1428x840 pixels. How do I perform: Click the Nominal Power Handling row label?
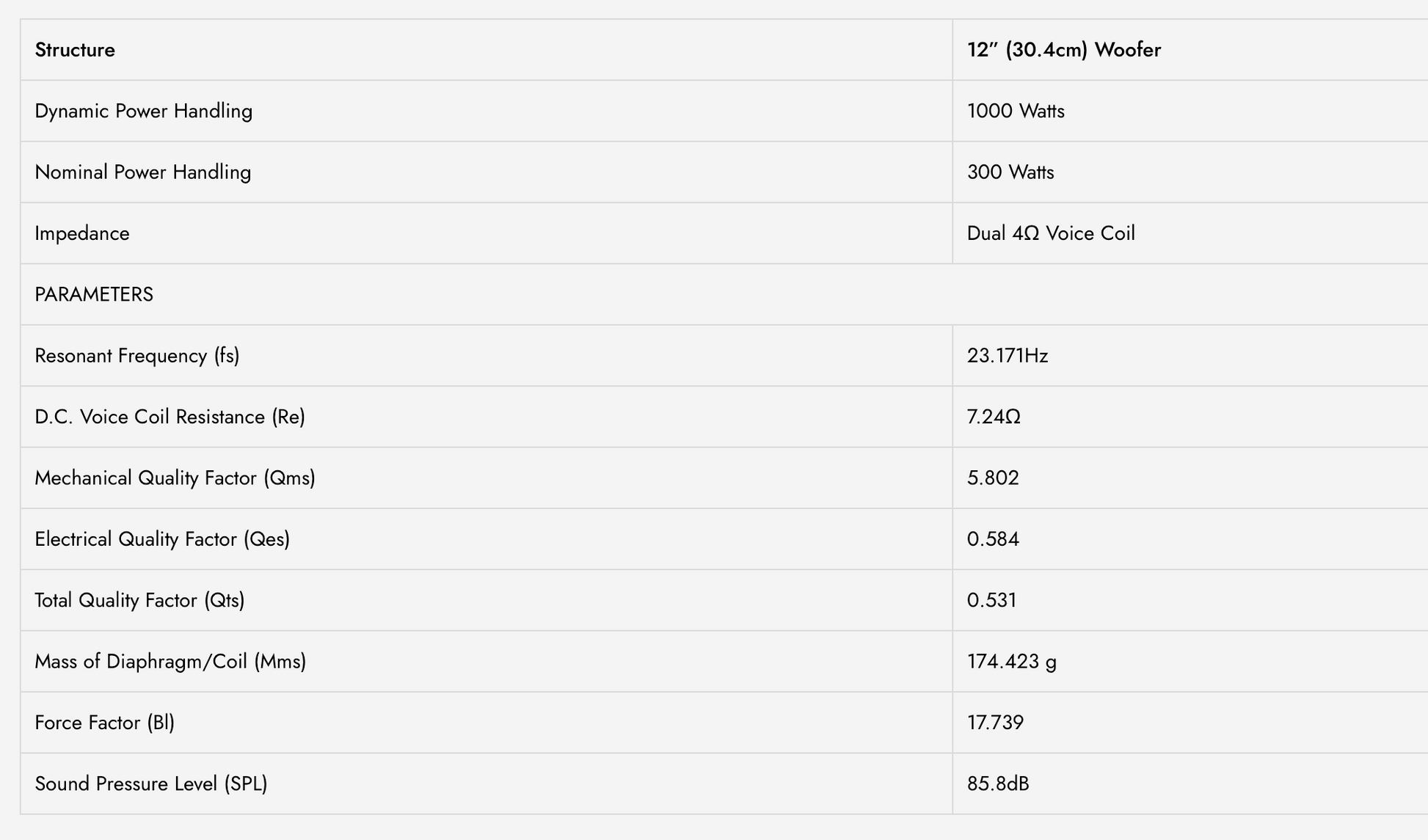coord(143,172)
